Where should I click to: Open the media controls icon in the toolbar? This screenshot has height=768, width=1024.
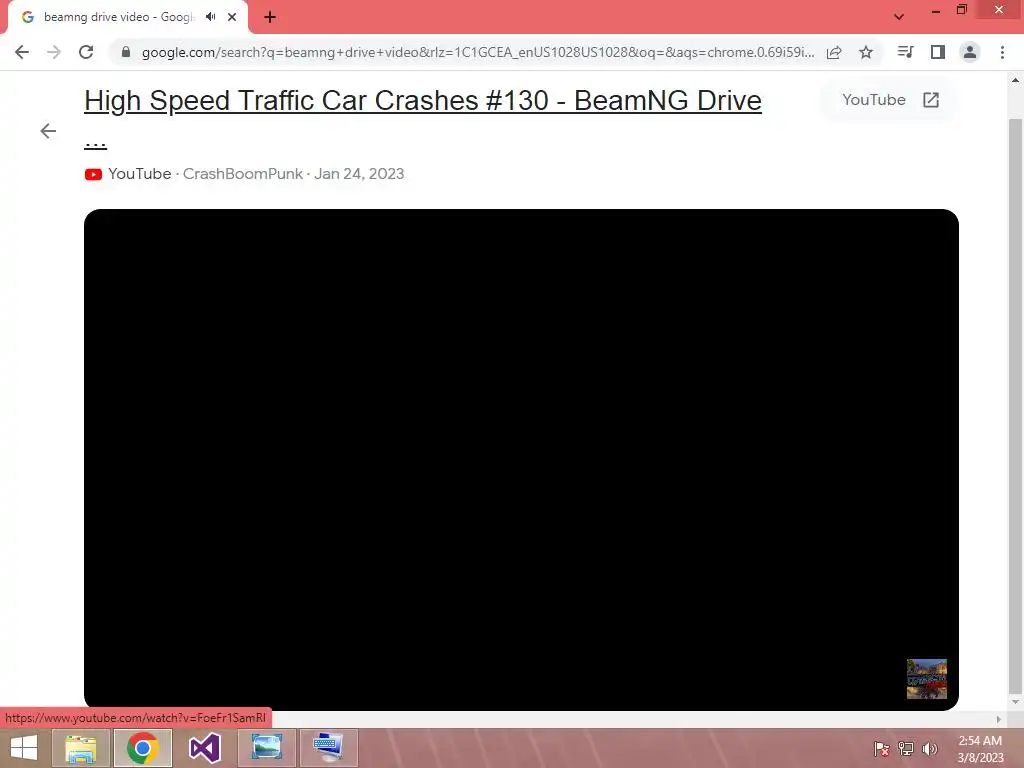[905, 52]
